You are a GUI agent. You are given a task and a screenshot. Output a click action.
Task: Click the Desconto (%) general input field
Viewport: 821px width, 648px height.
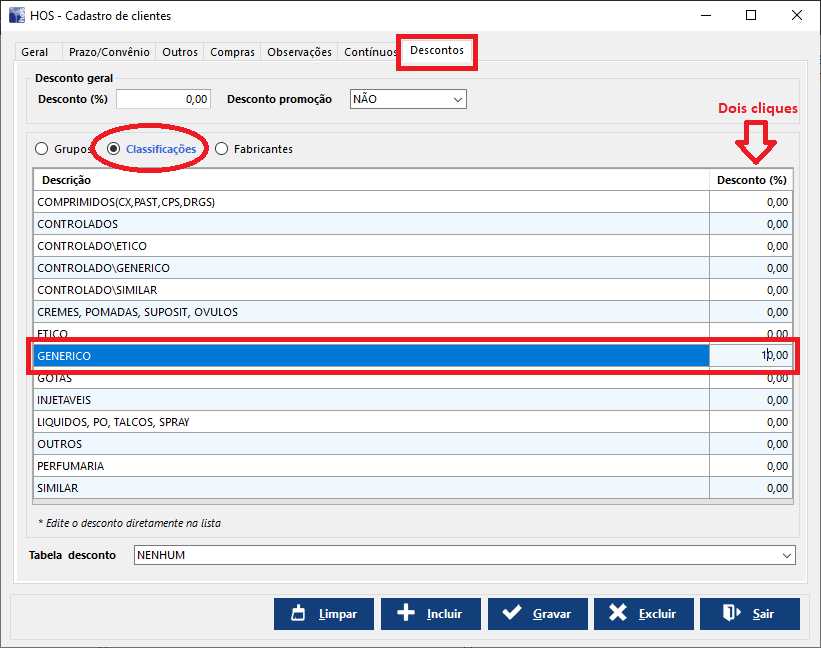[164, 99]
